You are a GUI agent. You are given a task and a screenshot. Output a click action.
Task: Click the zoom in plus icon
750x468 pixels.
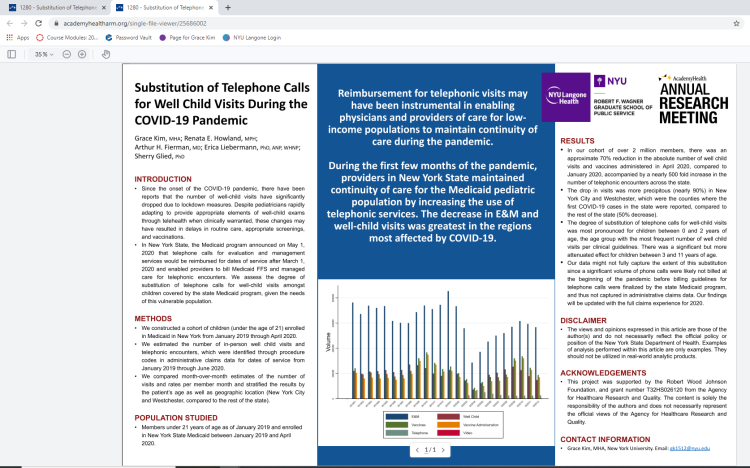coord(82,54)
